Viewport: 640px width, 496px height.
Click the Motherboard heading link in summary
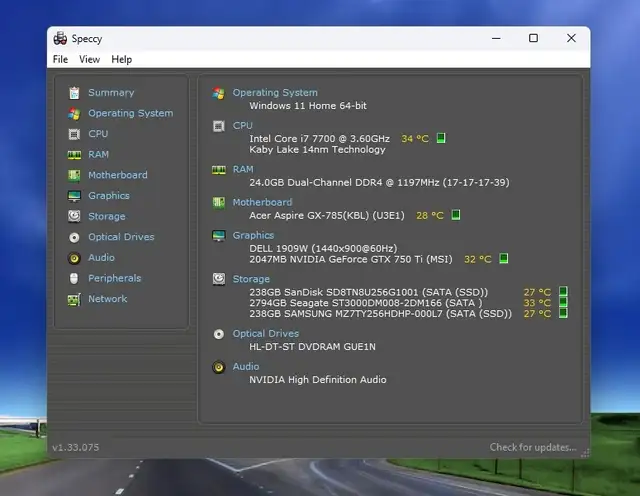pyautogui.click(x=262, y=202)
